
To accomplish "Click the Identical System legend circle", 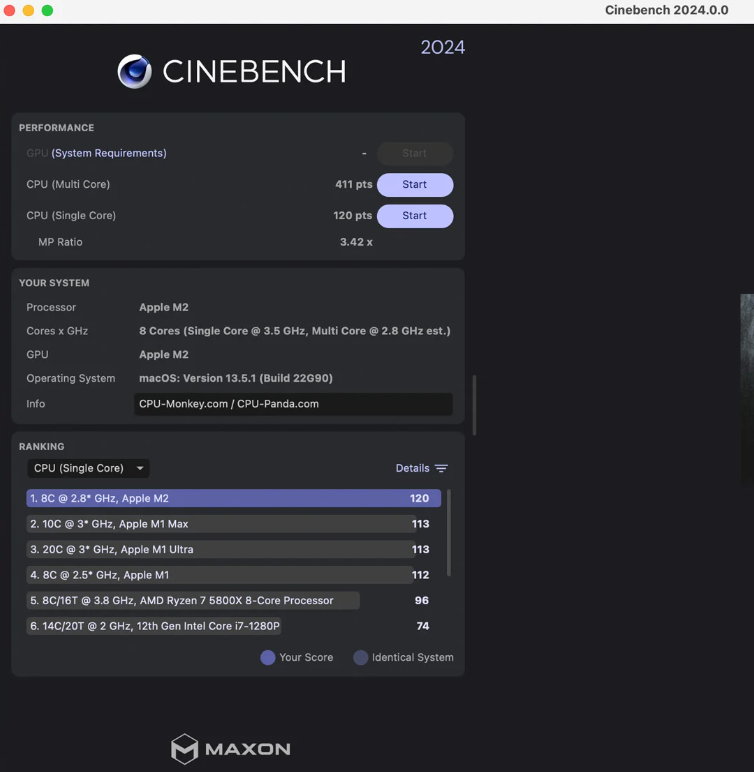I will coord(359,657).
